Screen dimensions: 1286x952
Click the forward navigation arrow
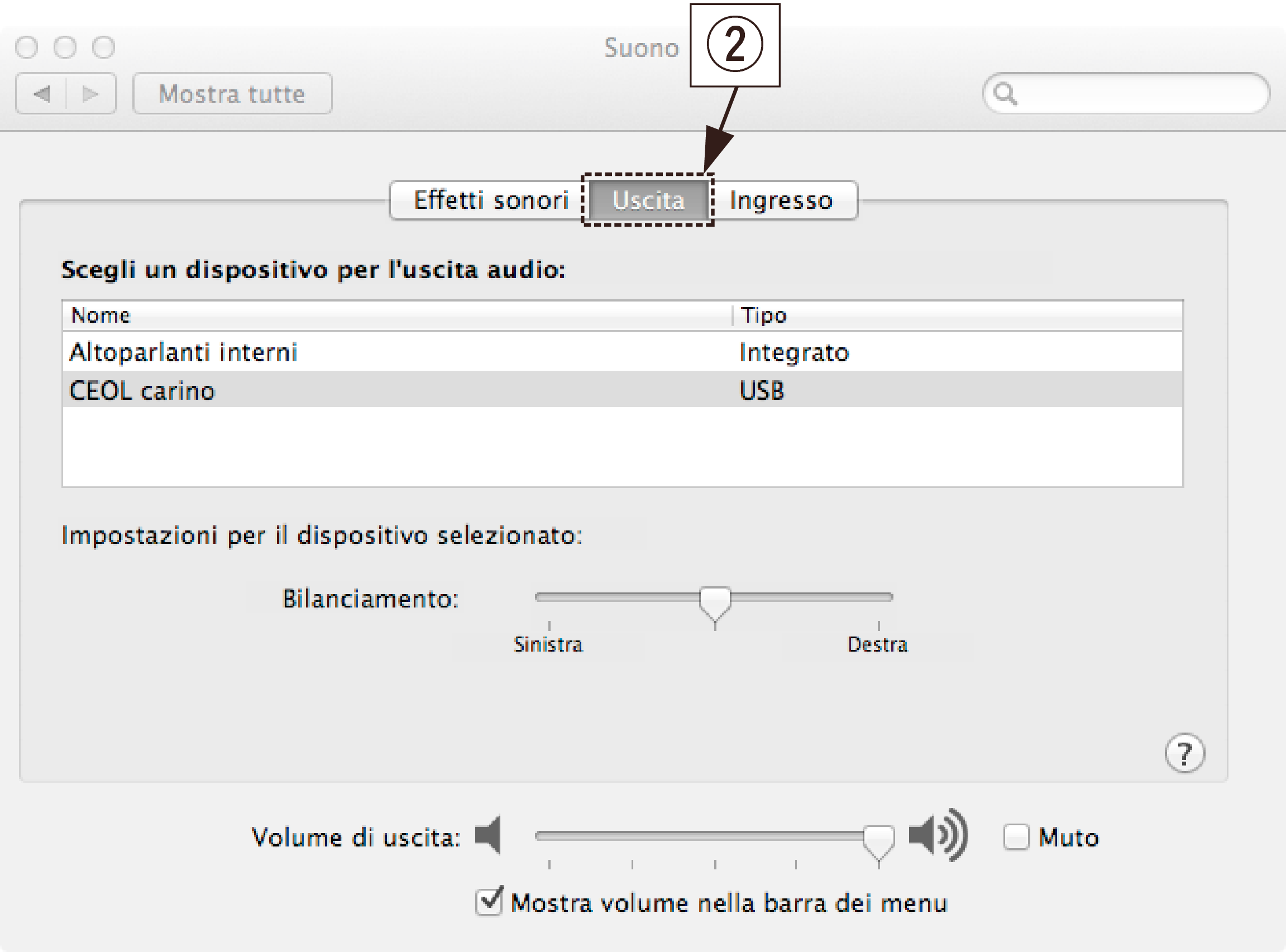[x=90, y=93]
